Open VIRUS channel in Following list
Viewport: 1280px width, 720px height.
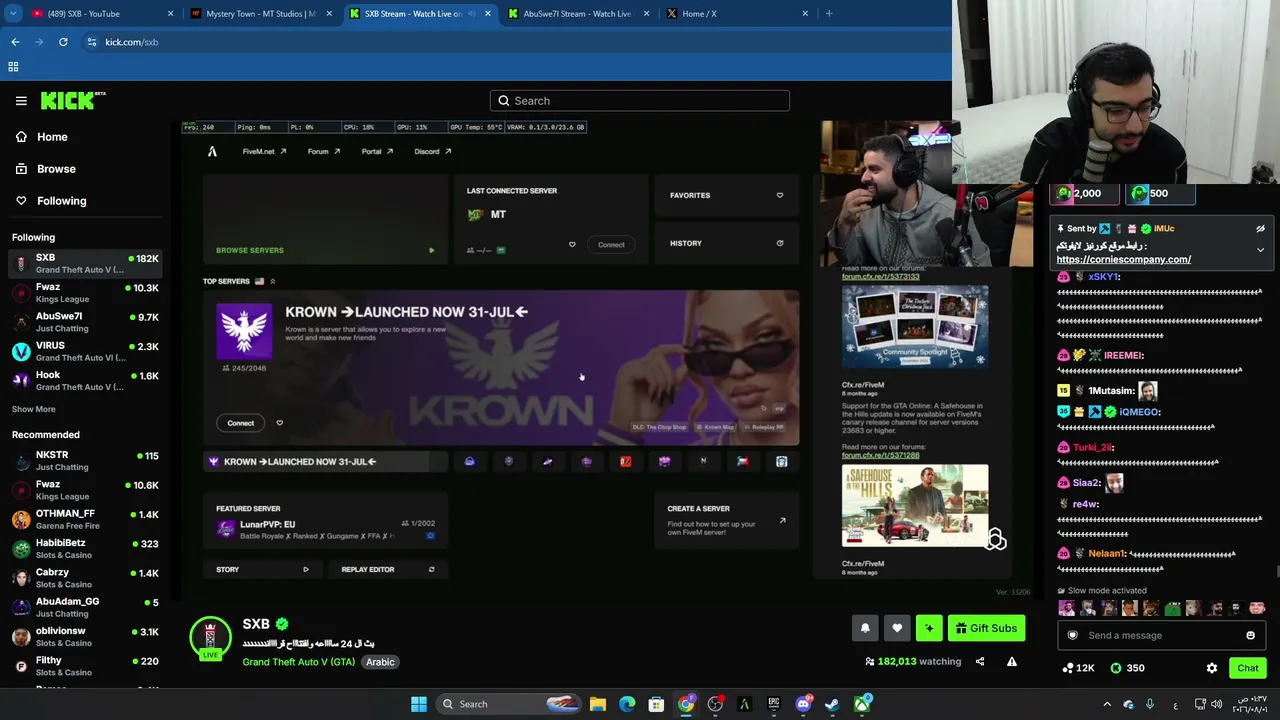point(85,351)
